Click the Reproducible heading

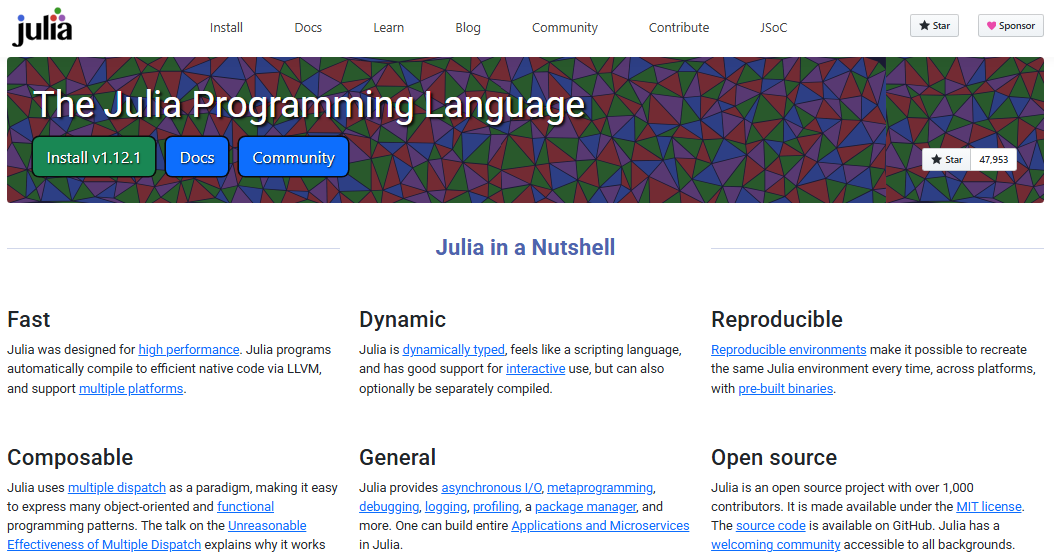(776, 319)
